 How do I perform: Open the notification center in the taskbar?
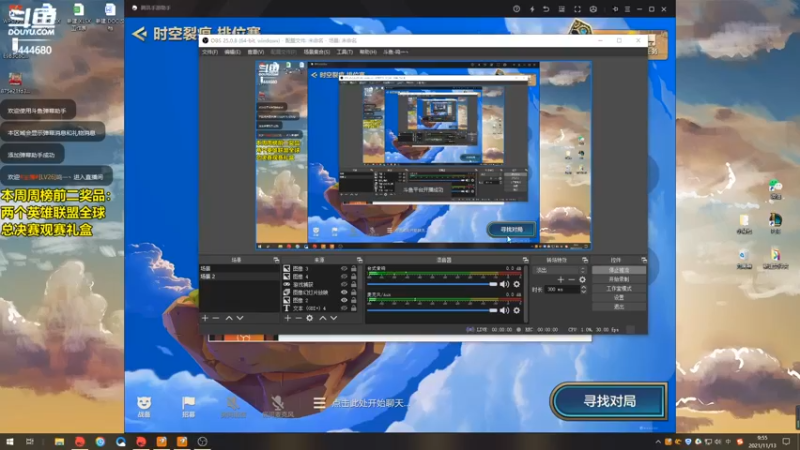[x=786, y=442]
